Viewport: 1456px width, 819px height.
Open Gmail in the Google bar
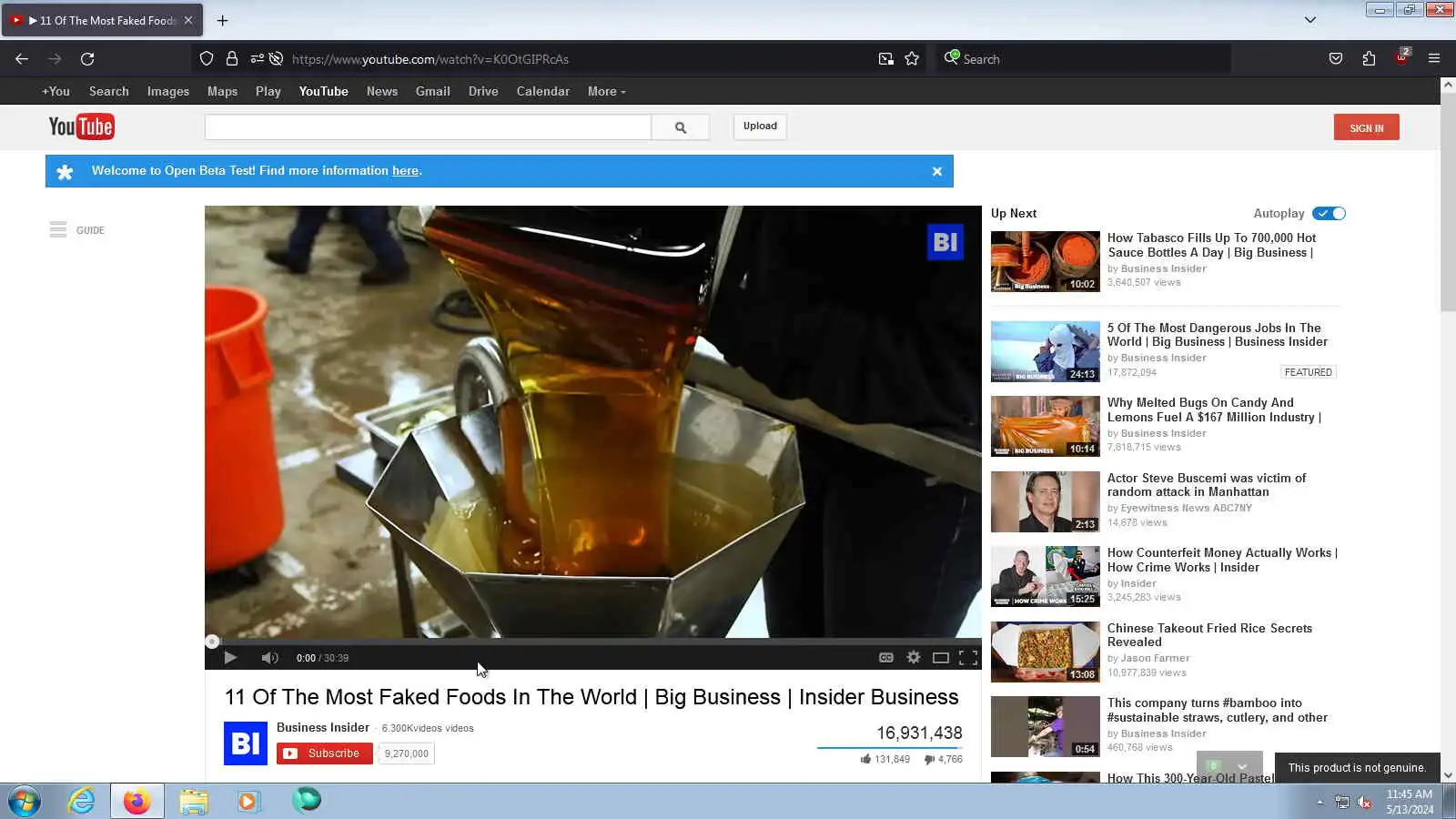tap(433, 91)
